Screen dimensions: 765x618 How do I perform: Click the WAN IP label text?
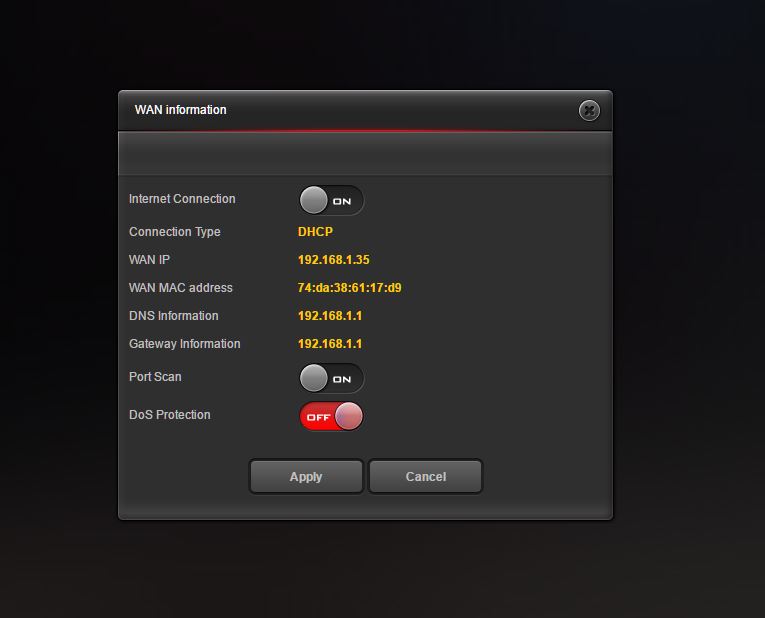150,260
